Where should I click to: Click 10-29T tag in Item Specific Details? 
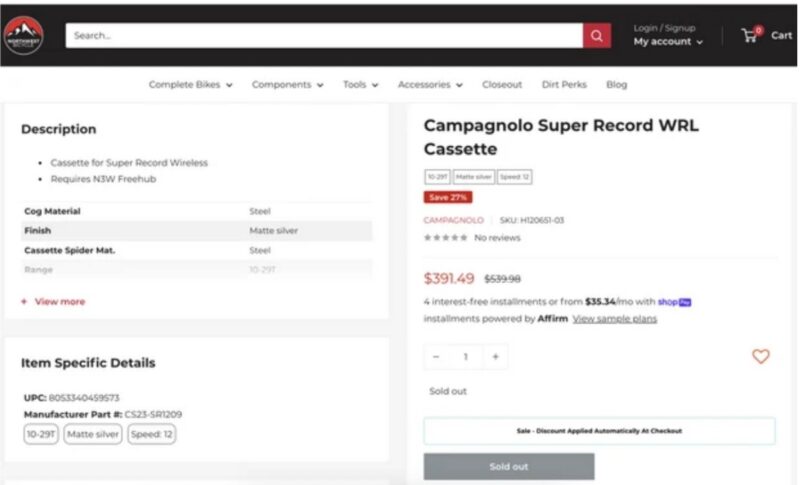click(41, 434)
